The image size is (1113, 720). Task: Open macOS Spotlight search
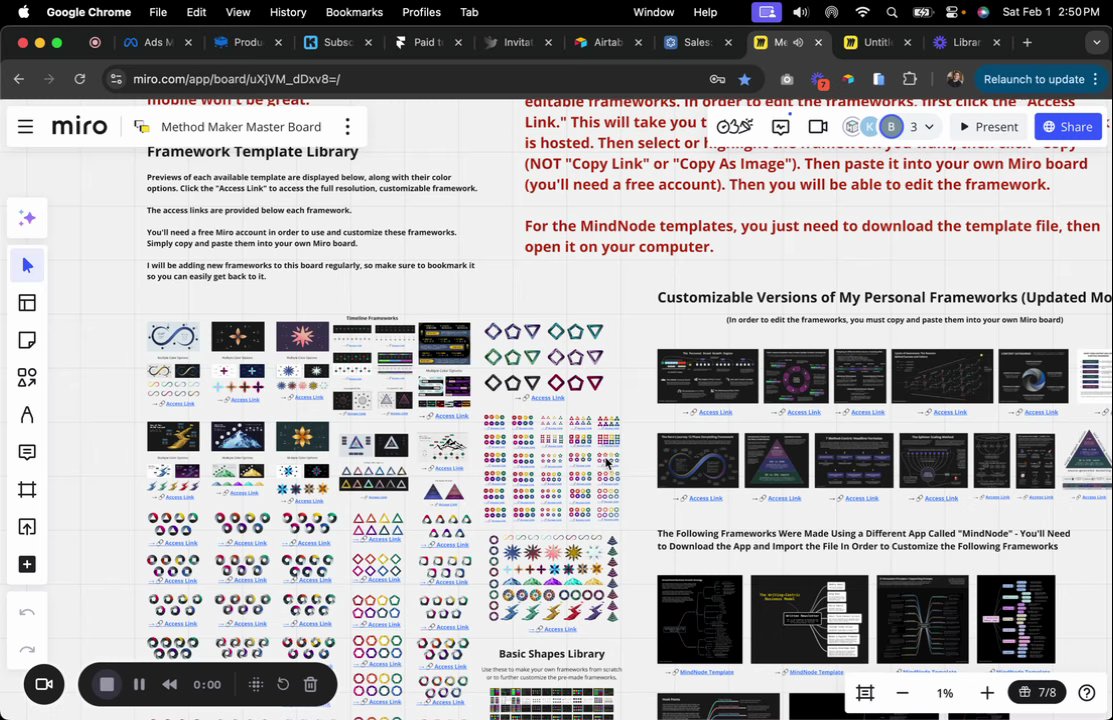tap(892, 12)
